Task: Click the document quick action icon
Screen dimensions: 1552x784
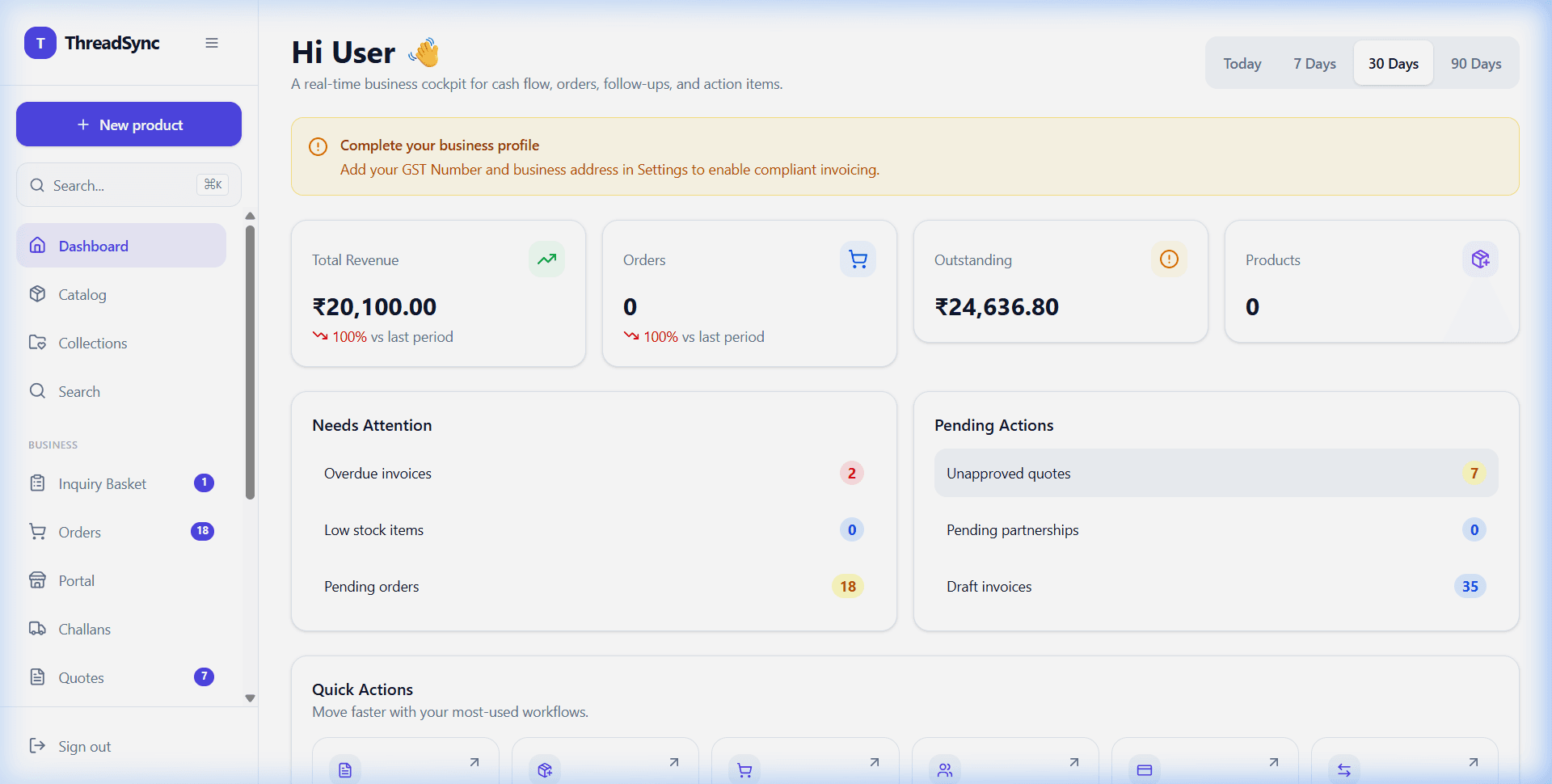Action: click(345, 770)
